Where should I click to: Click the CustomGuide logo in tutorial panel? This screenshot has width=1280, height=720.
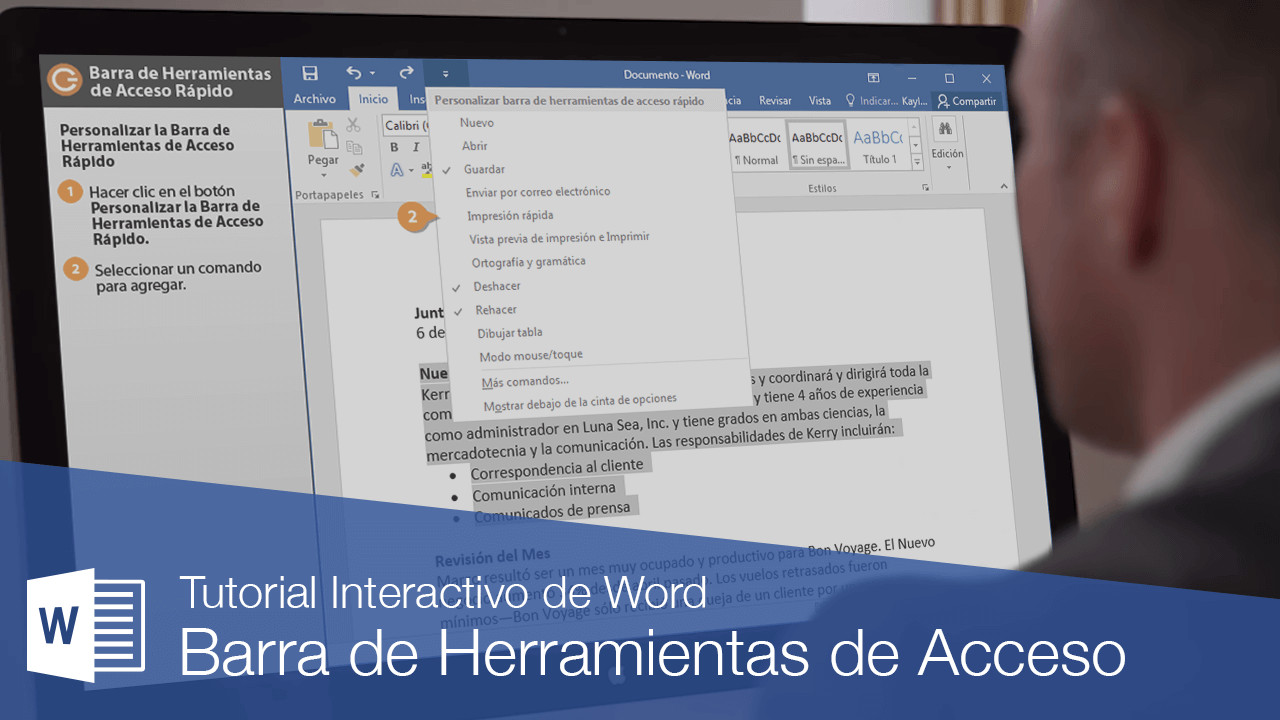click(x=65, y=79)
